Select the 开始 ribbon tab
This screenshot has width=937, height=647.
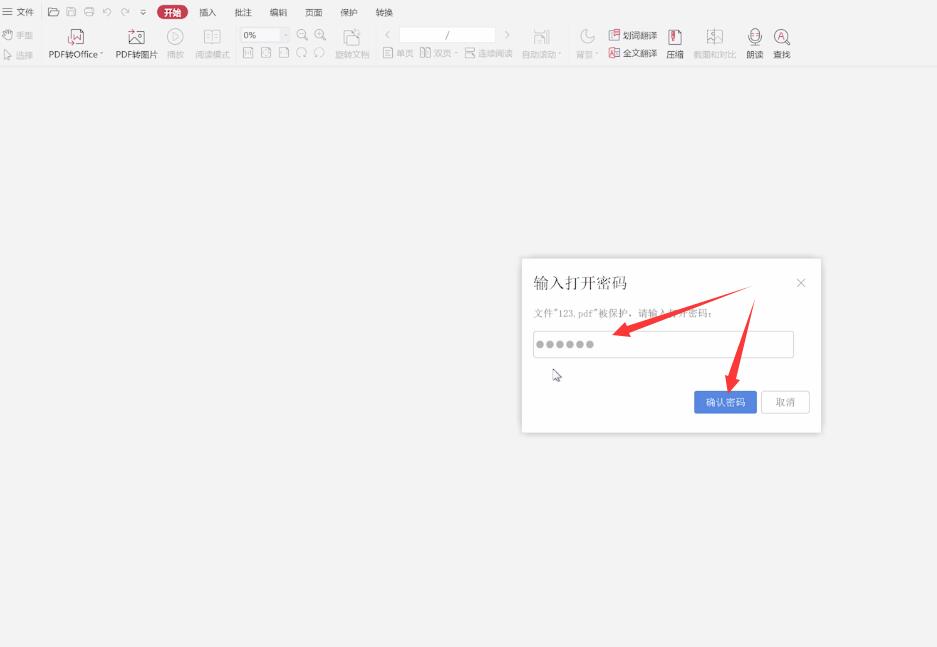(x=172, y=13)
